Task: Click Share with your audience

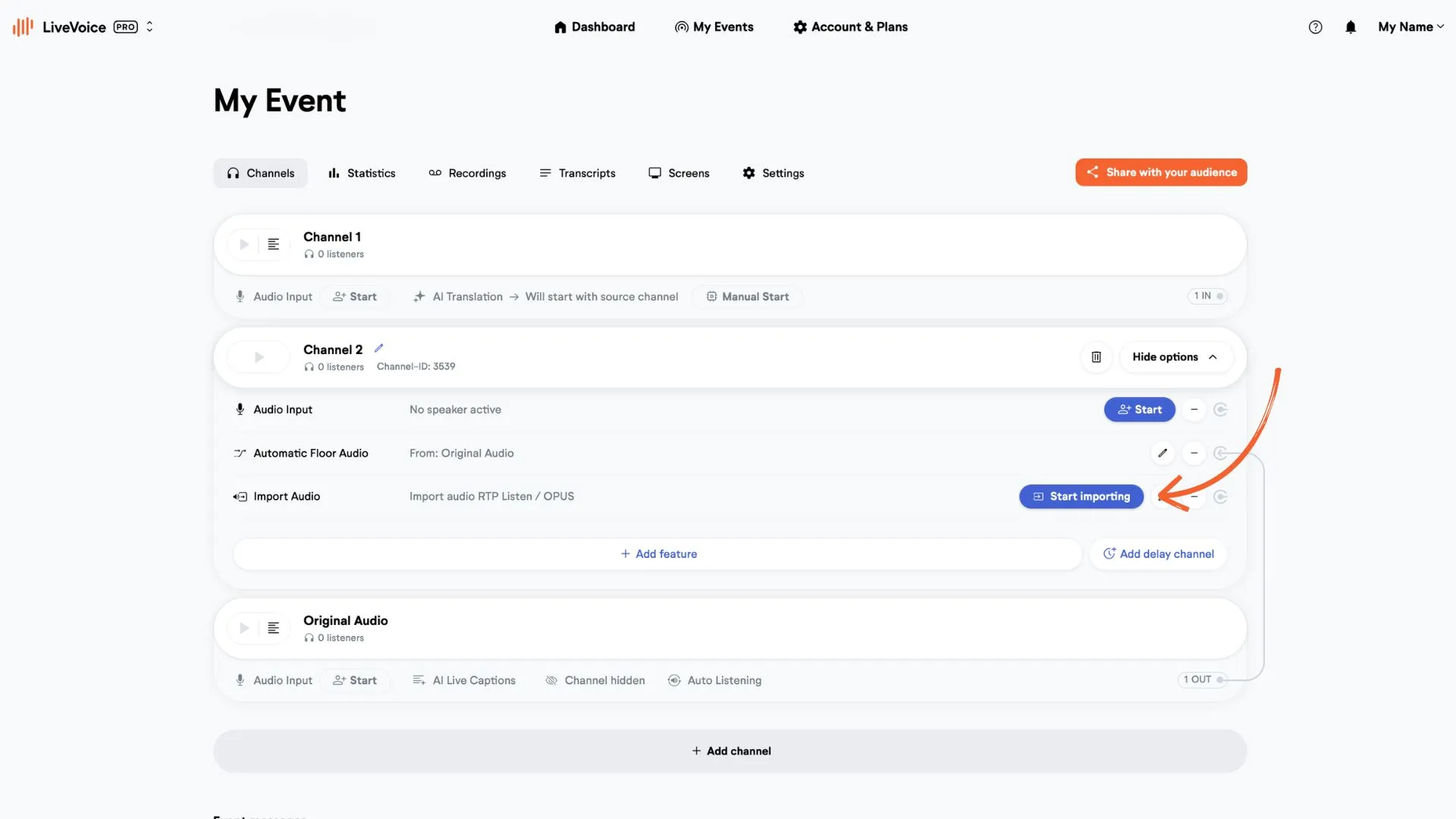Action: pyautogui.click(x=1161, y=172)
